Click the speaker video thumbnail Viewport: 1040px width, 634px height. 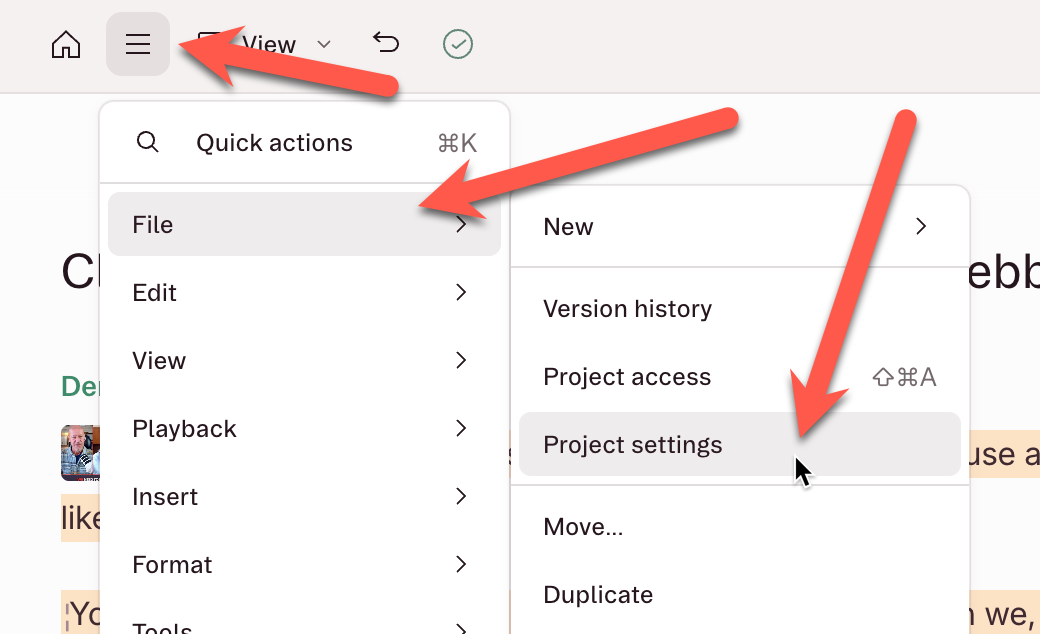pos(80,453)
